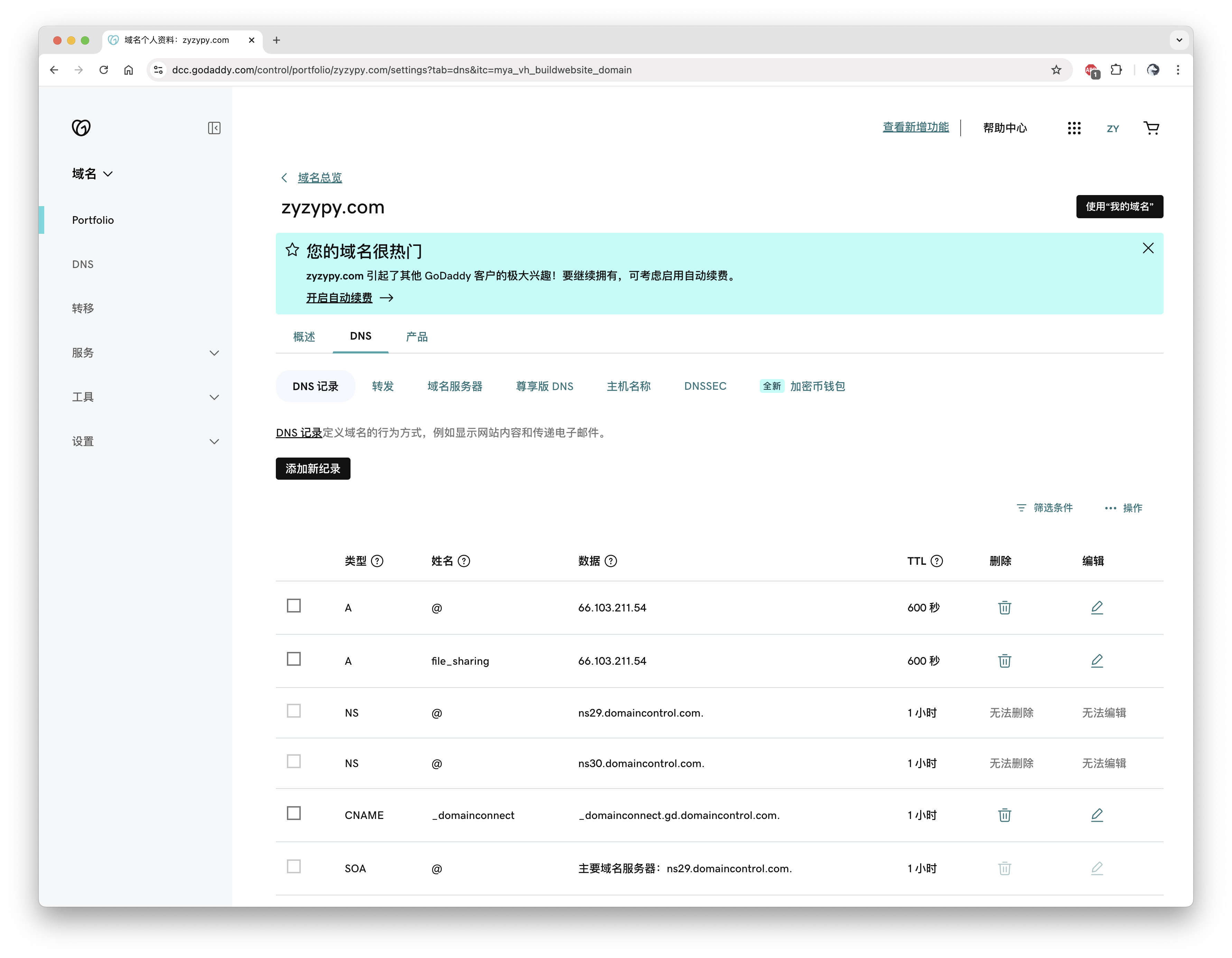Delete the _domainconnect CNAME record
The height and width of the screenshot is (958, 1232).
(x=1004, y=814)
